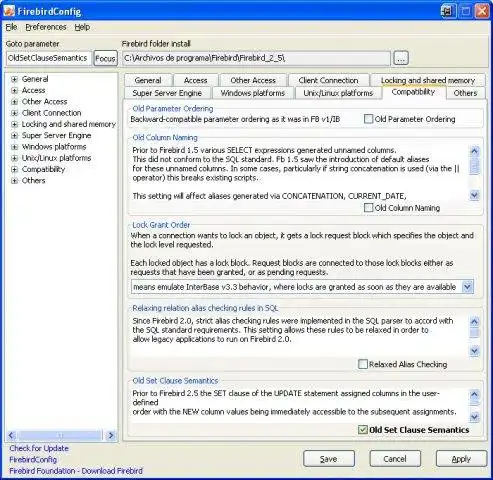Enable Old Parameter Ordering checkbox

368,119
